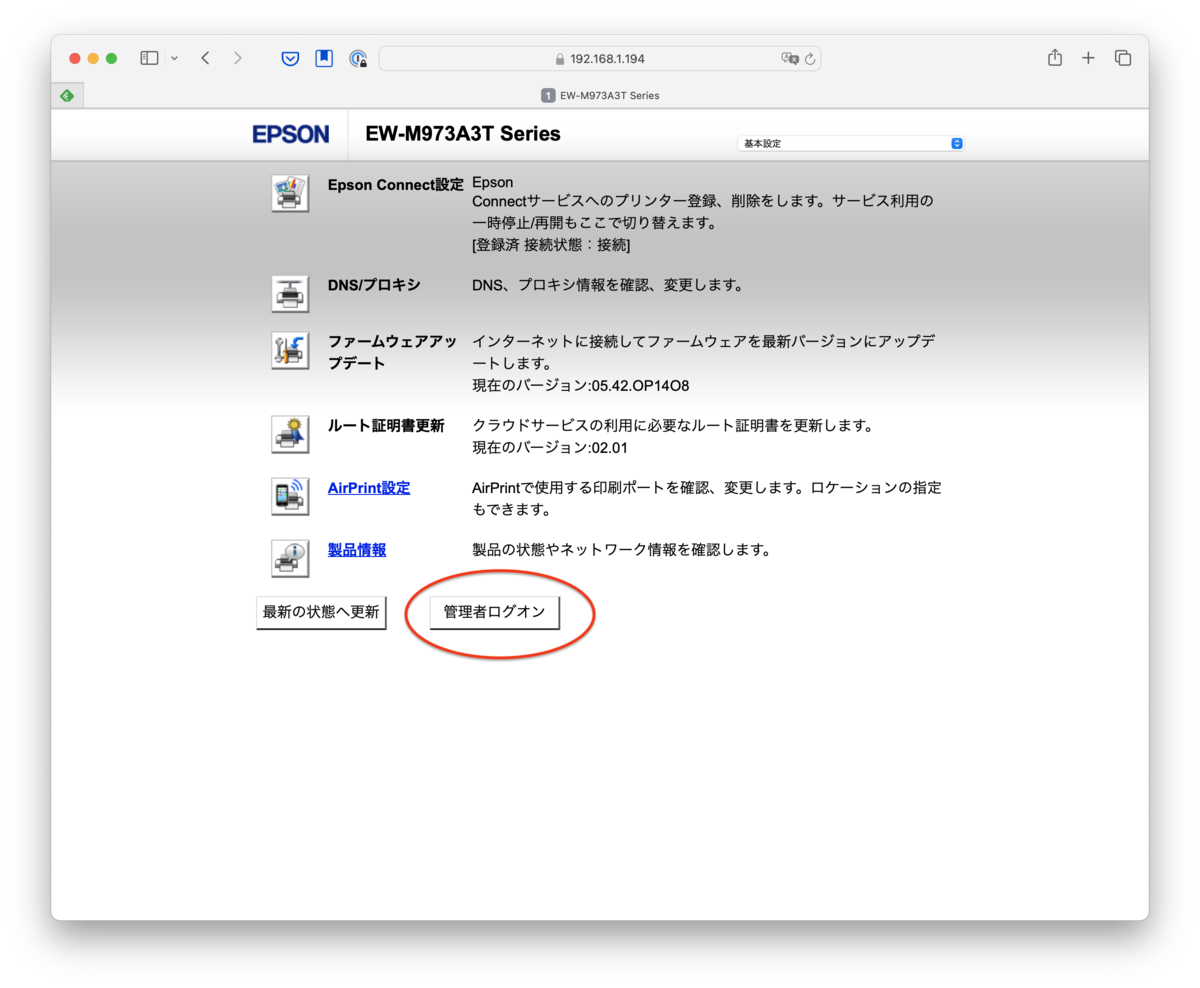Click the EPSON logo

coord(290,135)
